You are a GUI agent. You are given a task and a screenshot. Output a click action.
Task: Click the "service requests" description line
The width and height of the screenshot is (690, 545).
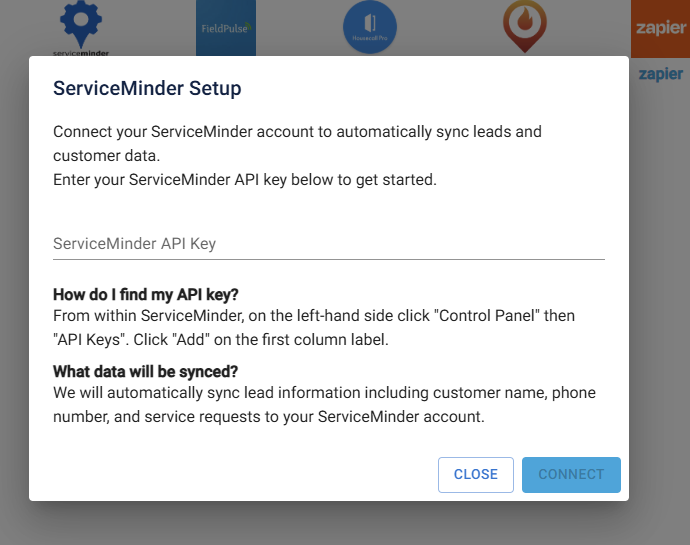tap(268, 417)
